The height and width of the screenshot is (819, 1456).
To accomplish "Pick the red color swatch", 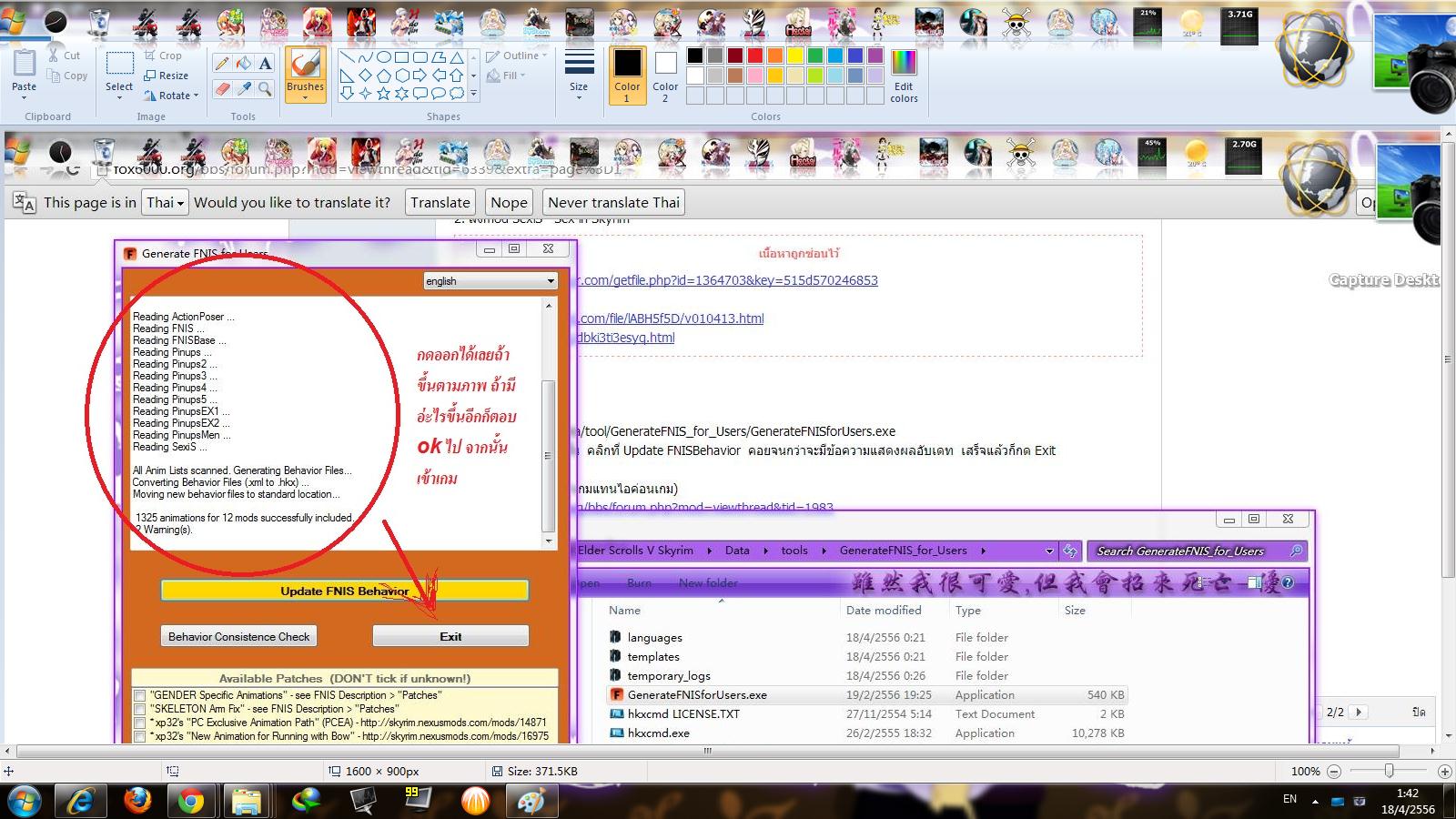I will pos(754,56).
